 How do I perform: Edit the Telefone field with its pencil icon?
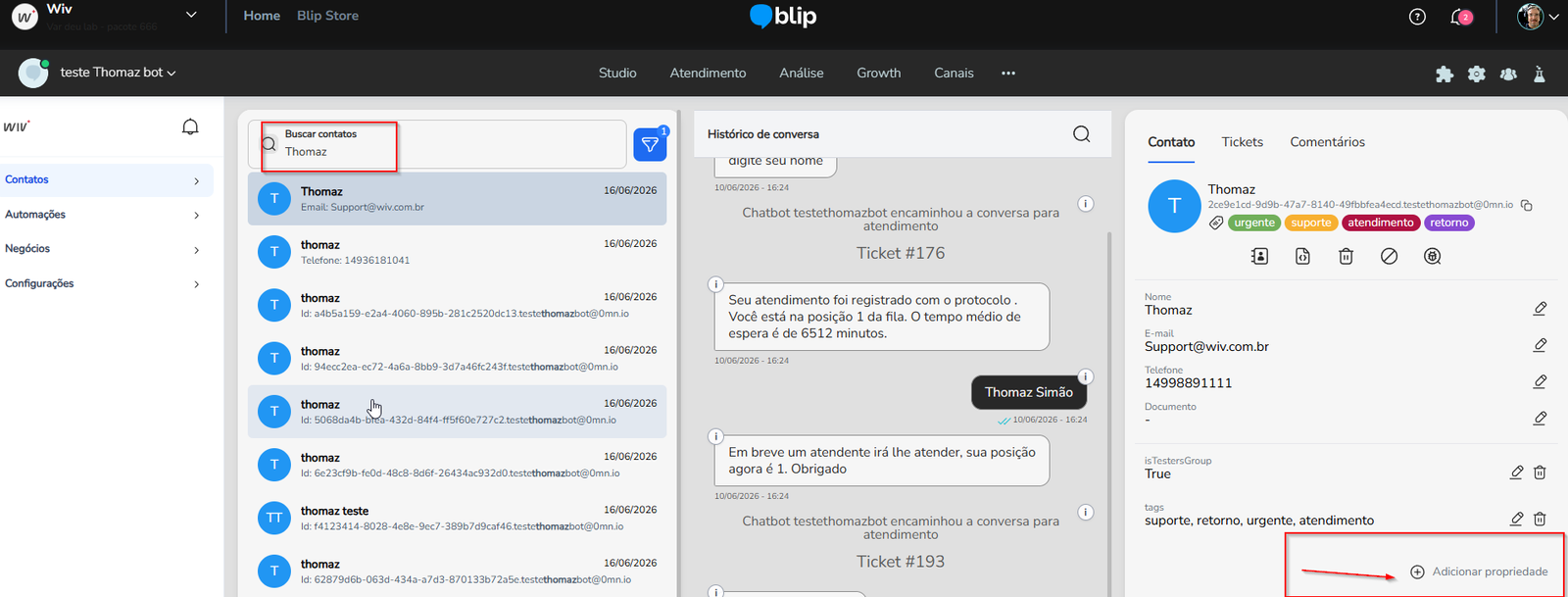[1540, 381]
